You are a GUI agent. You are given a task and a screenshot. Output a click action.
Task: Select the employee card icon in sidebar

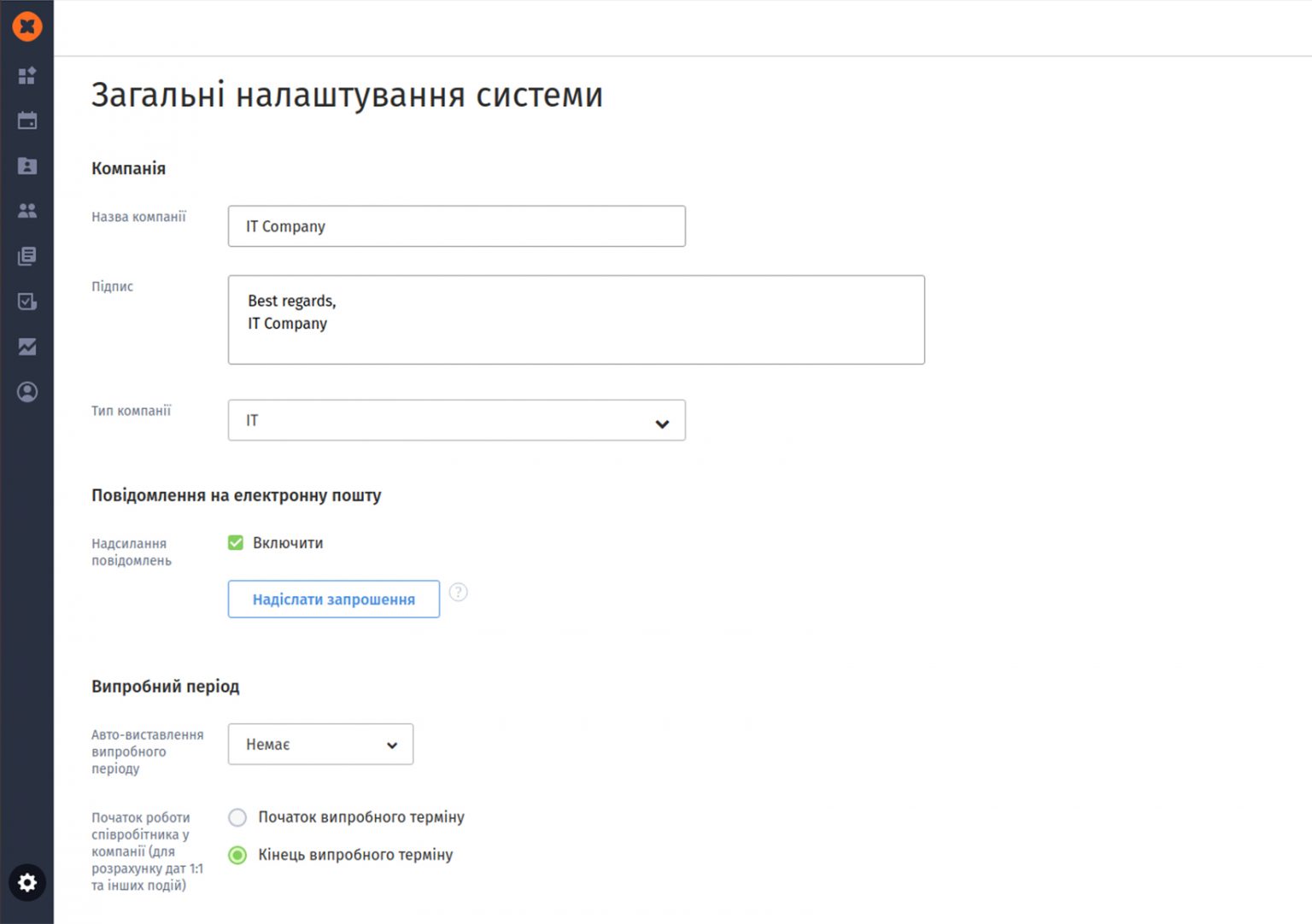coord(27,166)
